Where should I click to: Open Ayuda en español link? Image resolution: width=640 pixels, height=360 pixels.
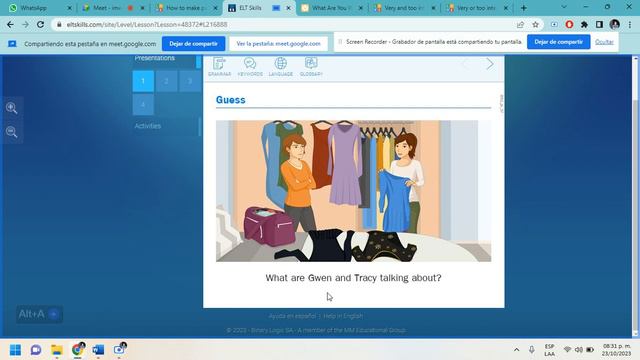(x=292, y=316)
